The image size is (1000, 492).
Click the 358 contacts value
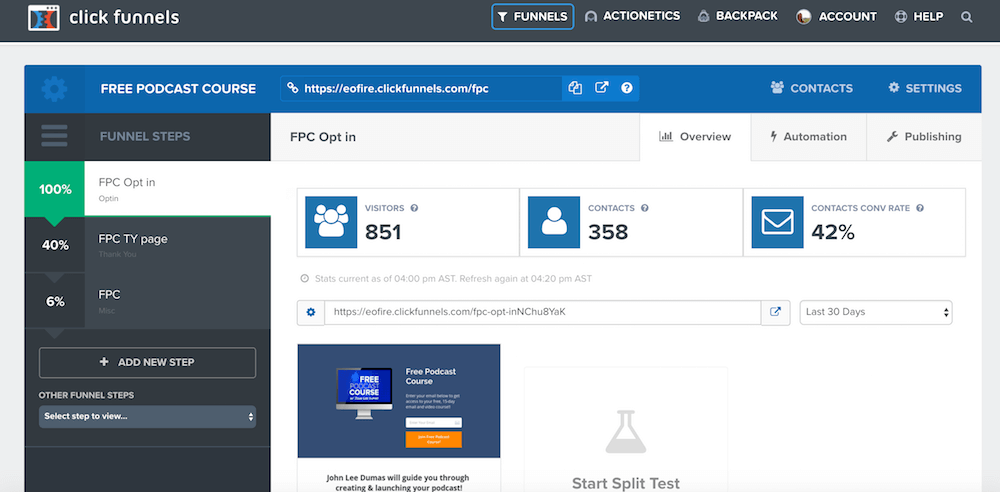pos(608,232)
